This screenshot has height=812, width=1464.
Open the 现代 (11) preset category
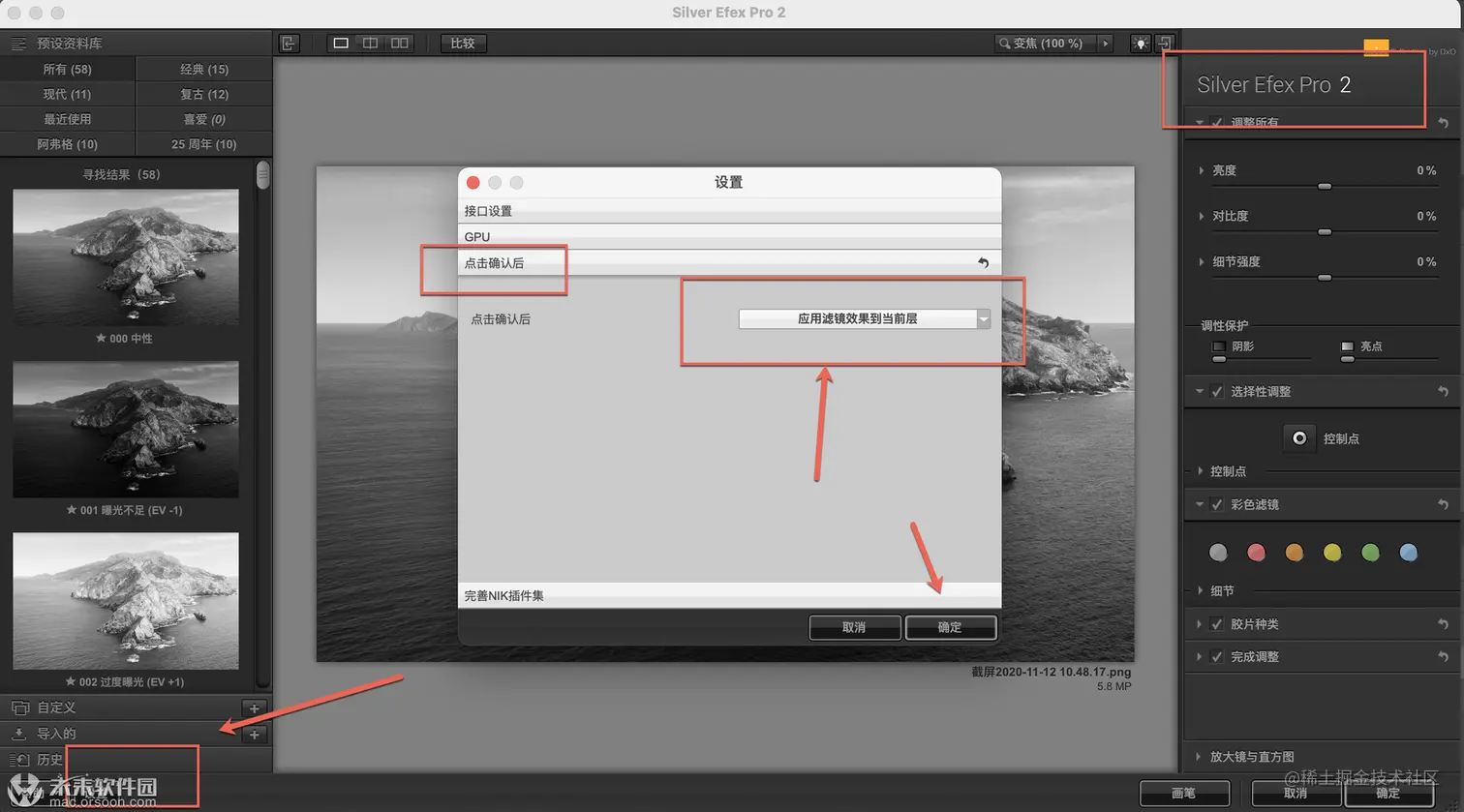tap(68, 94)
